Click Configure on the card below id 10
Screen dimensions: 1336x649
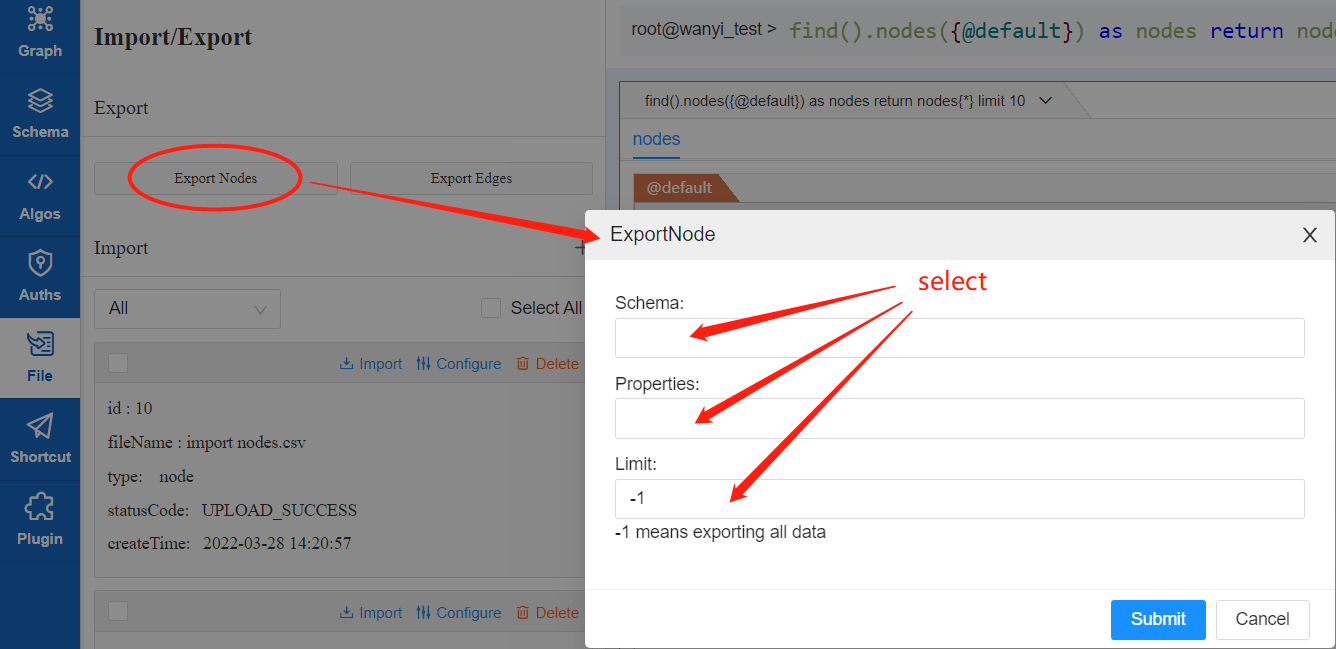point(459,613)
